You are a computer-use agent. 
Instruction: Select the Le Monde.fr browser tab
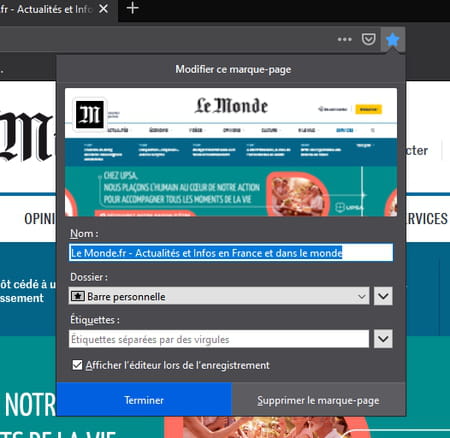(x=47, y=9)
